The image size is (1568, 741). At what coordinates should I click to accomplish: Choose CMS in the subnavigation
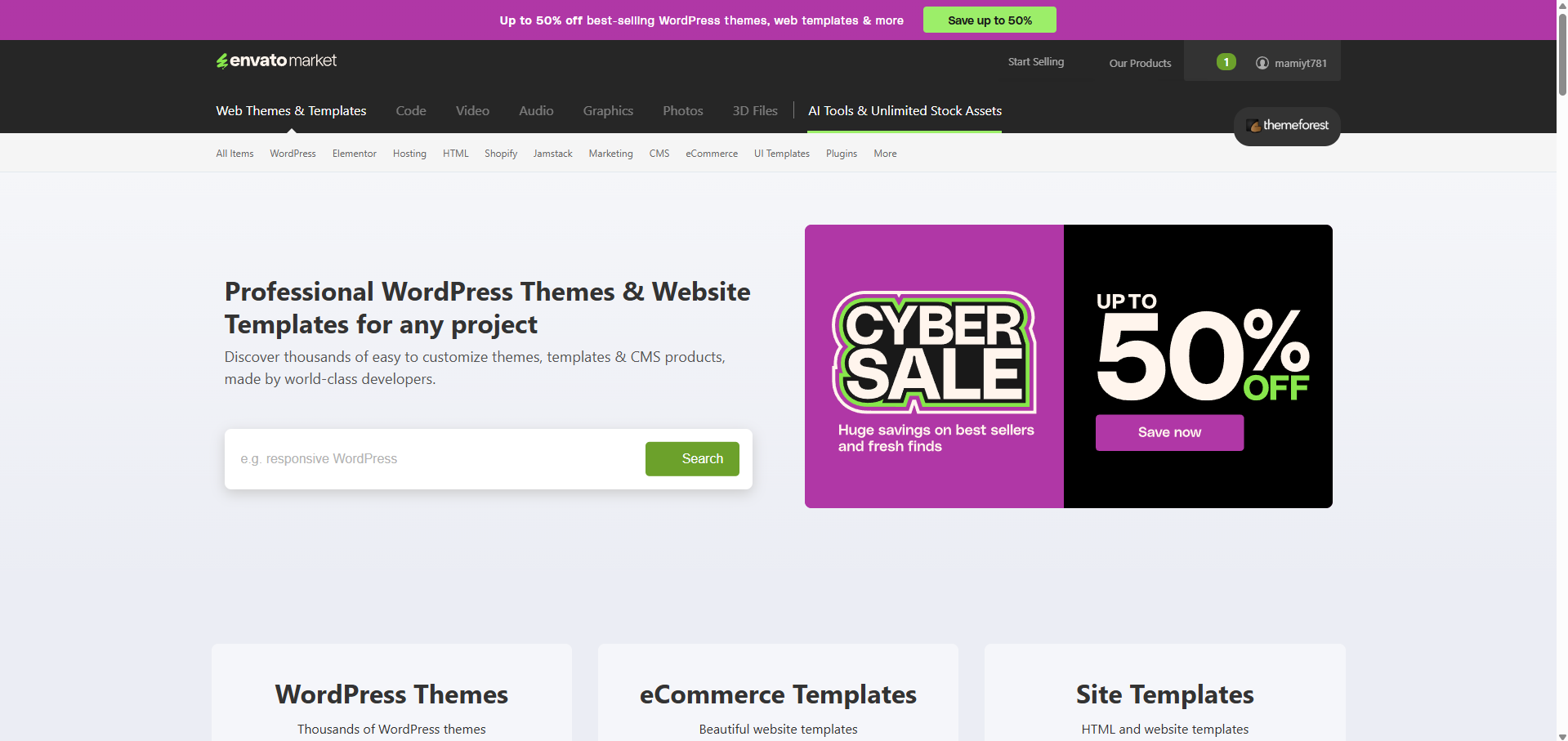coord(659,154)
